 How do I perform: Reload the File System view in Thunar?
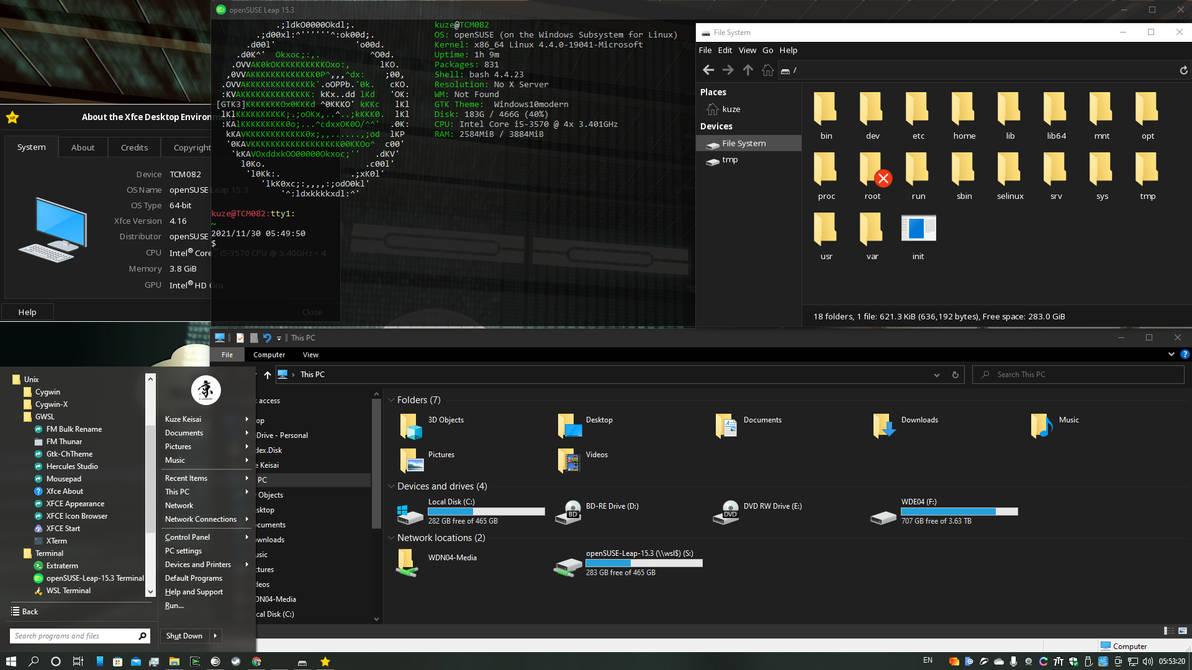(1184, 70)
